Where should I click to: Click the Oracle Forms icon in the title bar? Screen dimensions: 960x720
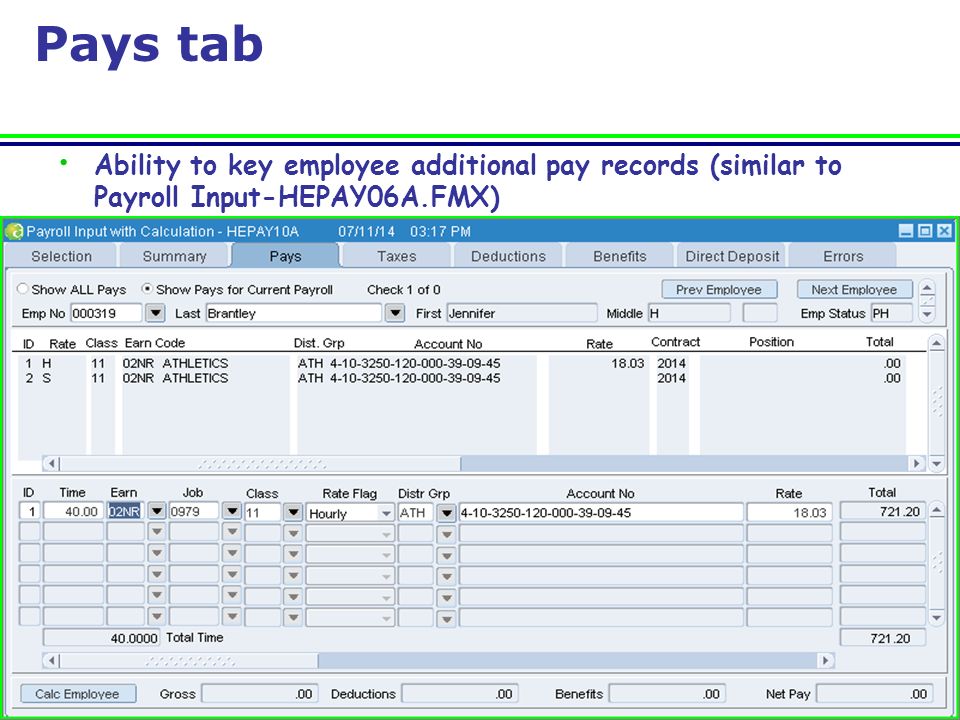13,231
